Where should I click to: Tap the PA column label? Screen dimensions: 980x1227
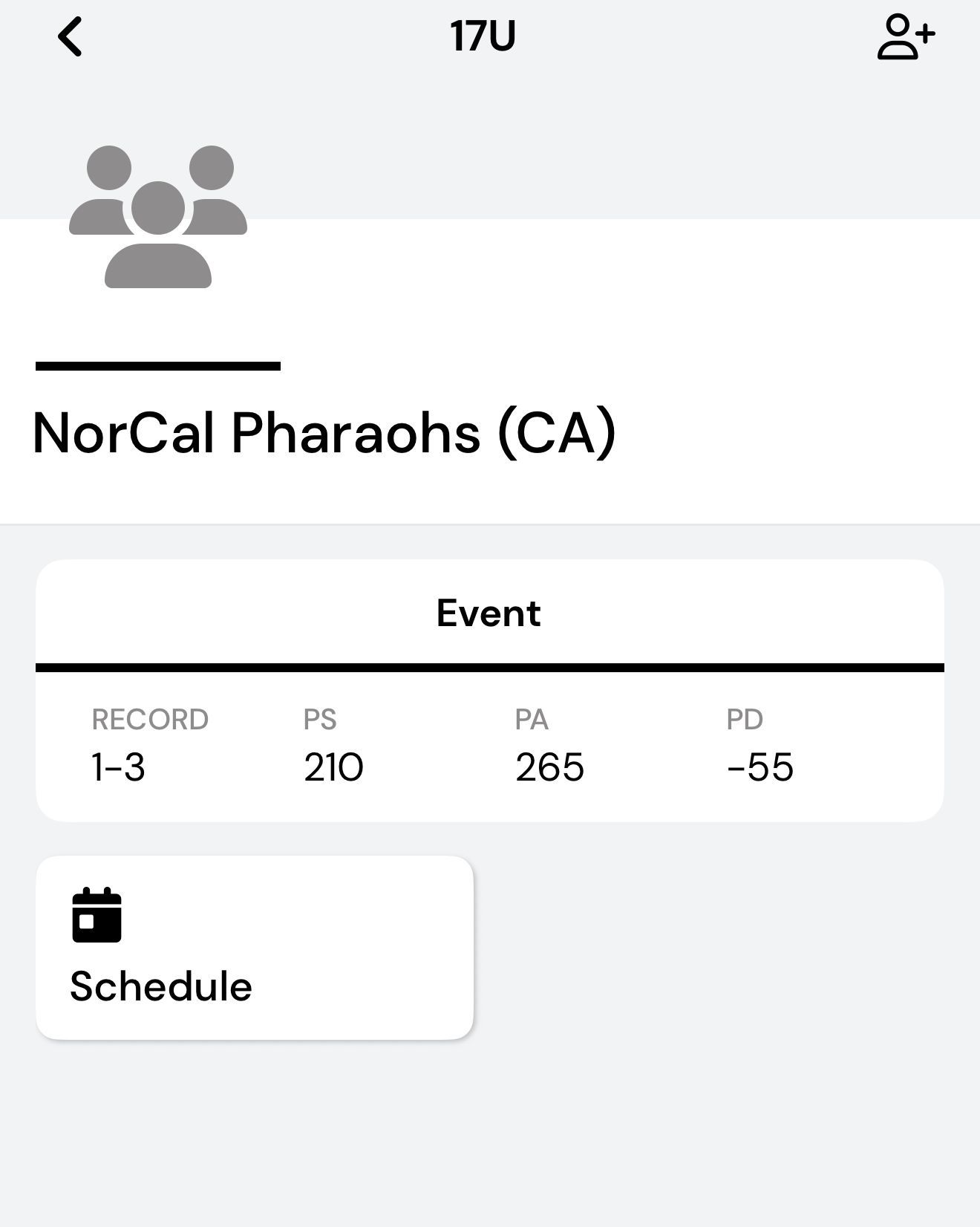point(532,719)
